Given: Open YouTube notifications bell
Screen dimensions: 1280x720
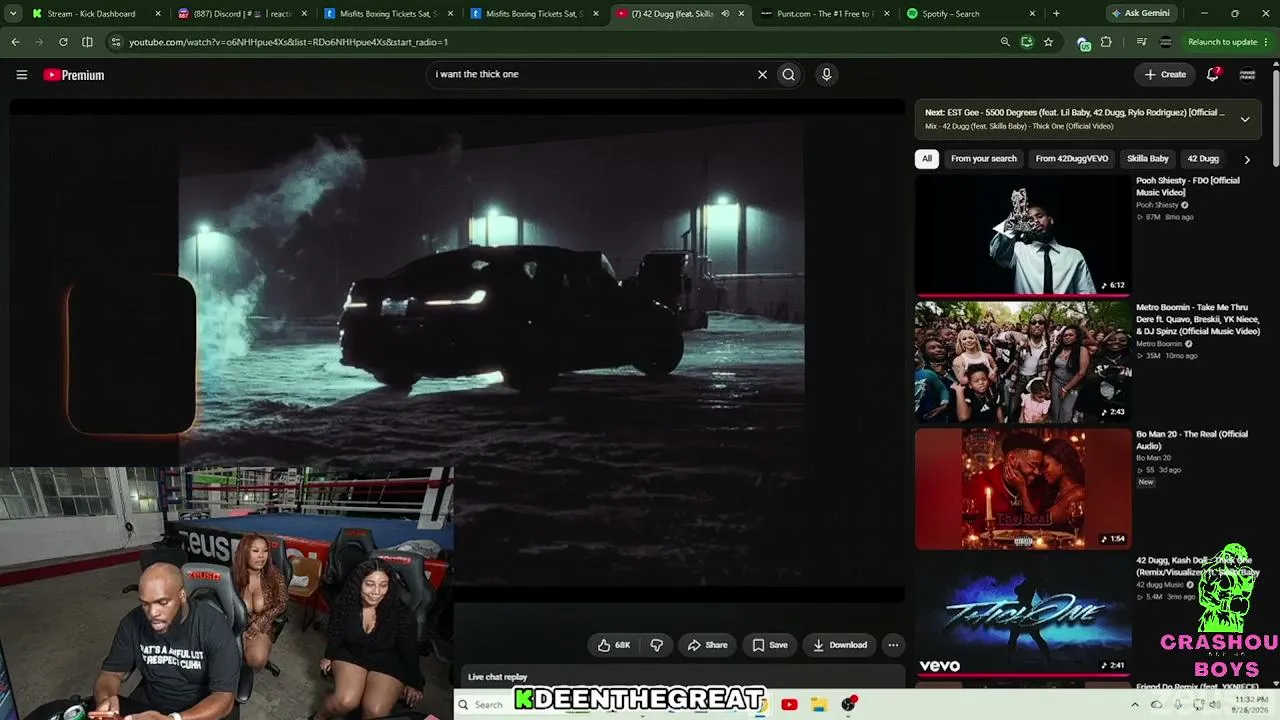Looking at the screenshot, I should point(1213,74).
